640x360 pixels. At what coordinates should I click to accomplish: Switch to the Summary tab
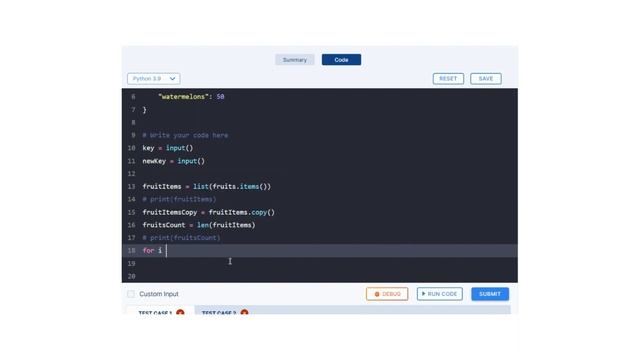tap(295, 60)
